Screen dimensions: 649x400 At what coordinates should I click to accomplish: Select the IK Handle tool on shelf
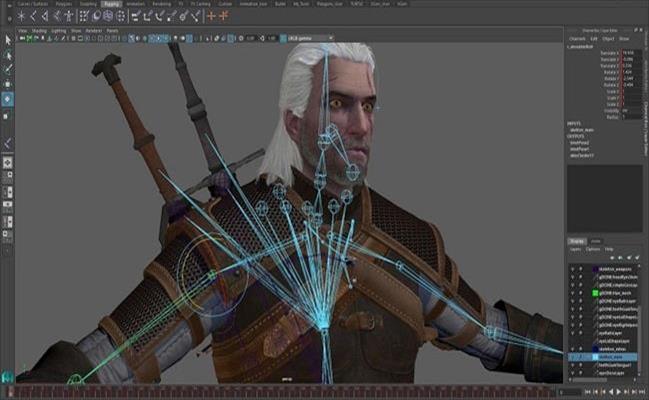tap(45, 16)
